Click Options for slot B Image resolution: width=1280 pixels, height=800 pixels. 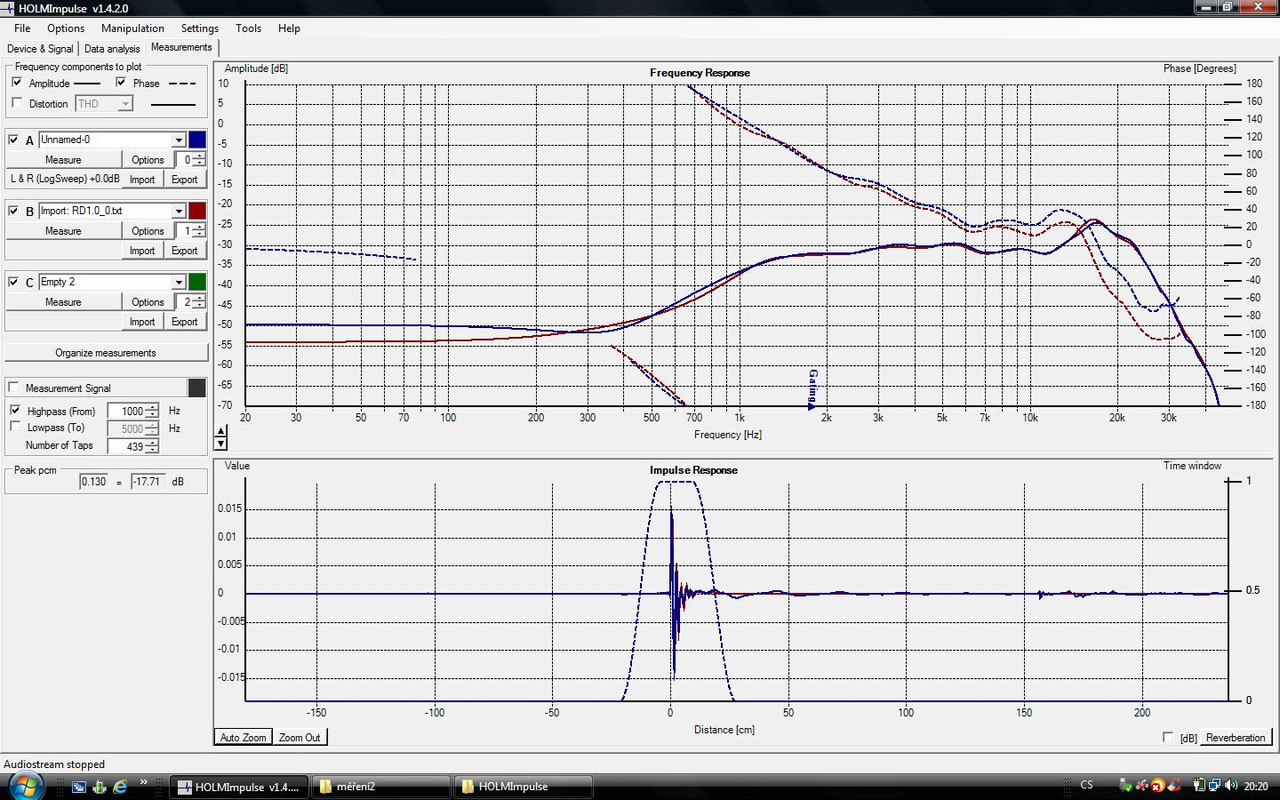point(148,231)
